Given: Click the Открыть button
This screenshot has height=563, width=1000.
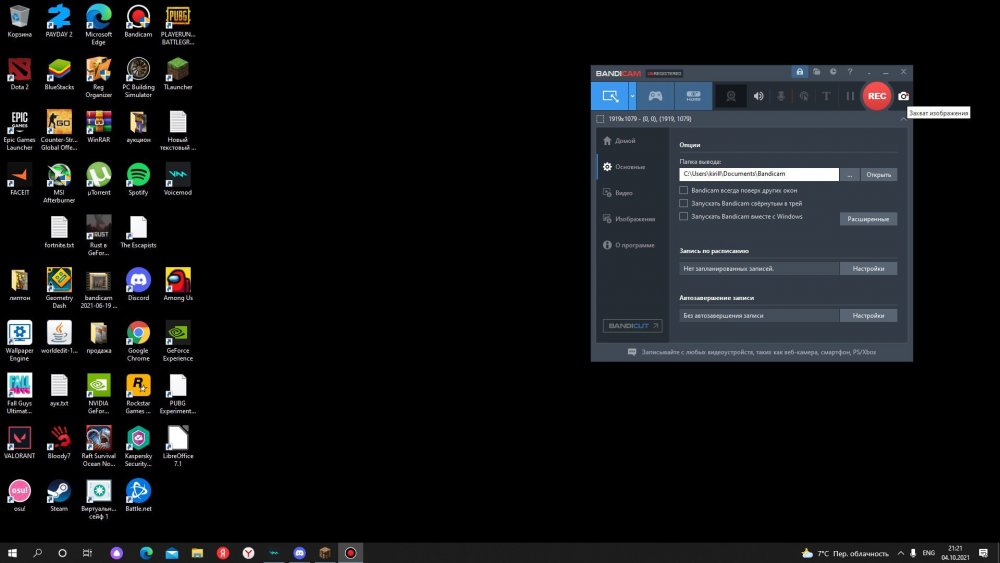Looking at the screenshot, I should pyautogui.click(x=879, y=175).
